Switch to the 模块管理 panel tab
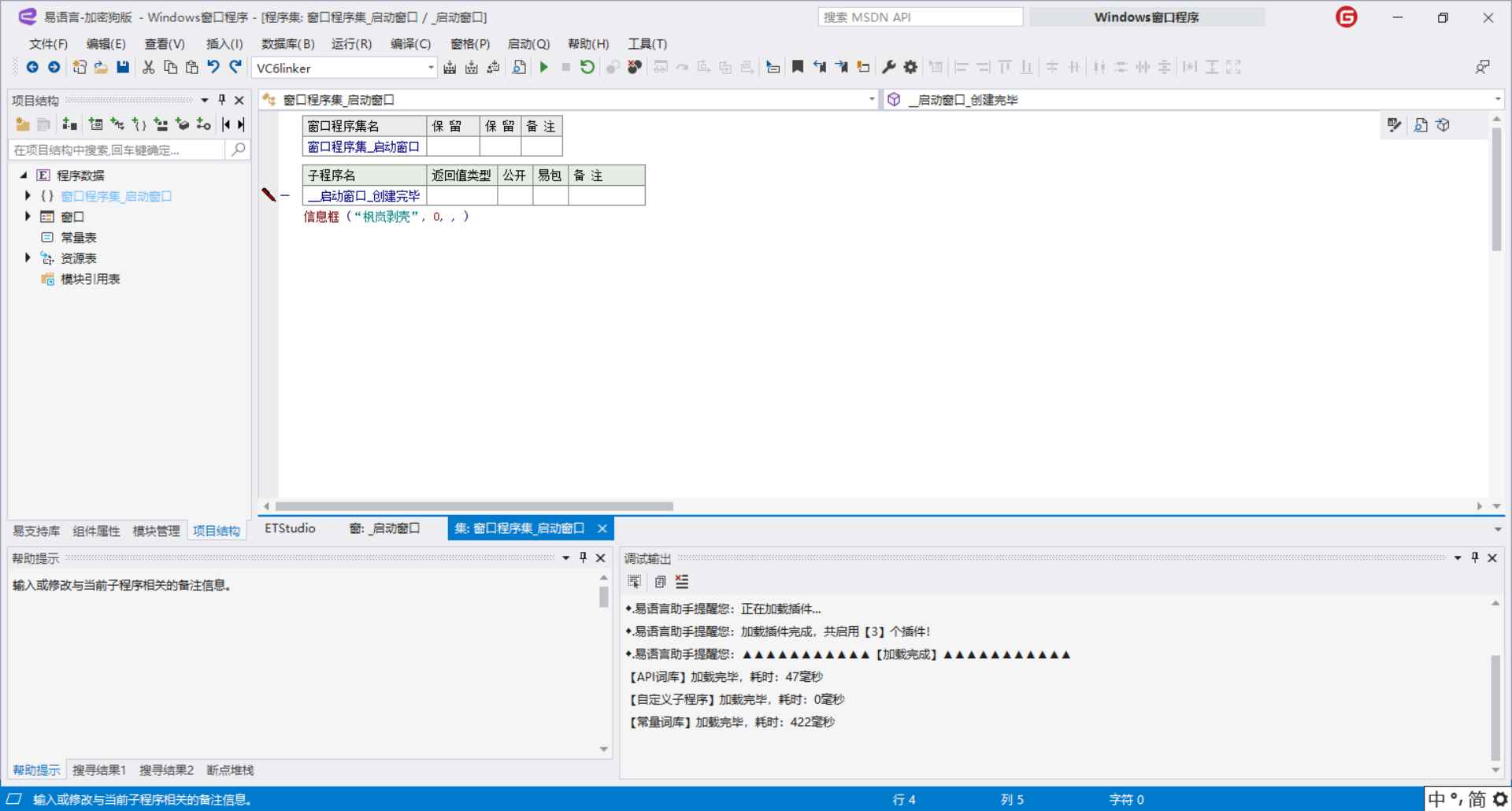Screen dimensions: 1512x811 click(x=156, y=531)
